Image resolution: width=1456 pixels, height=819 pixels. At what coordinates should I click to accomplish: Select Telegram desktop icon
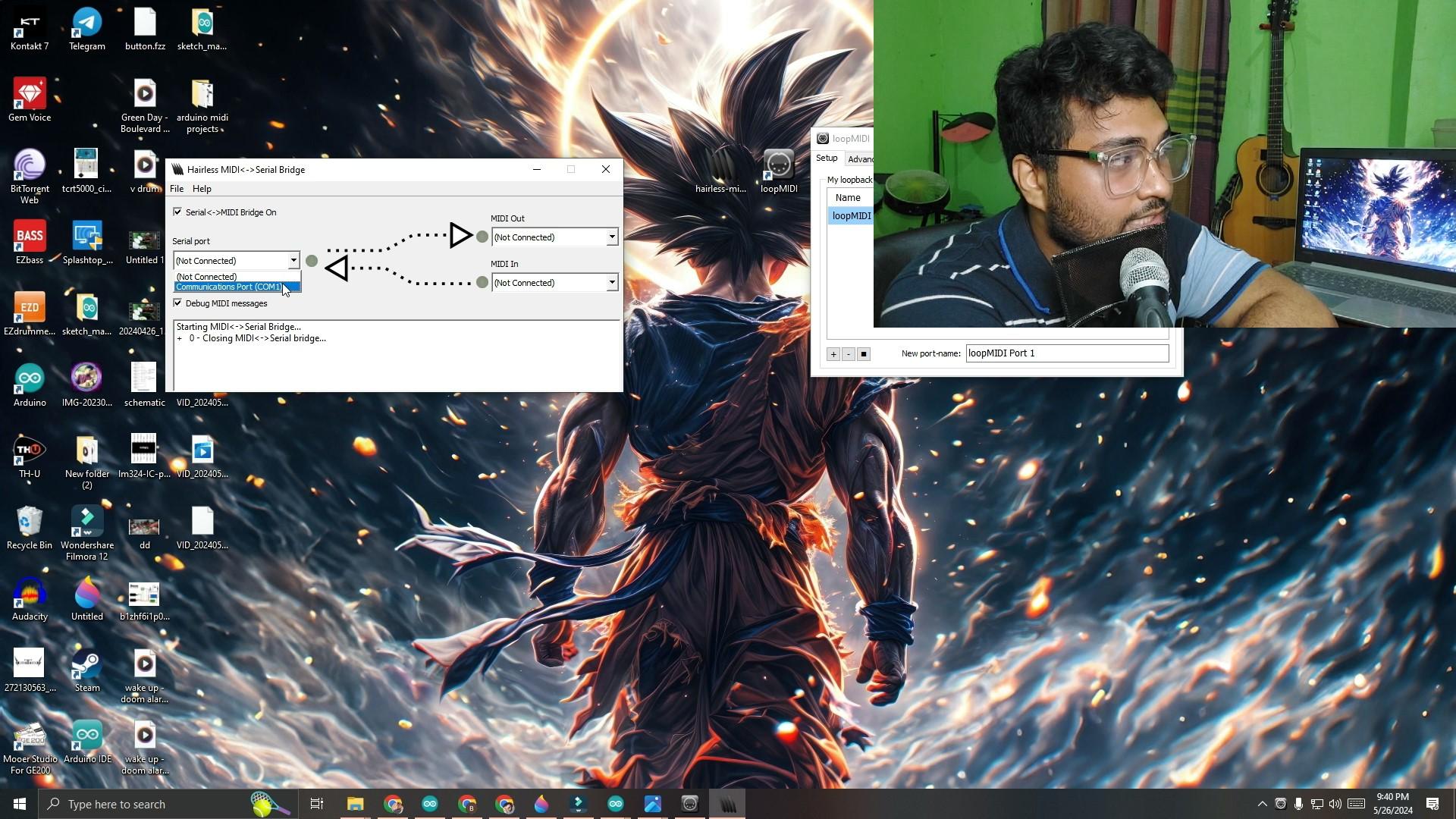pos(87,30)
